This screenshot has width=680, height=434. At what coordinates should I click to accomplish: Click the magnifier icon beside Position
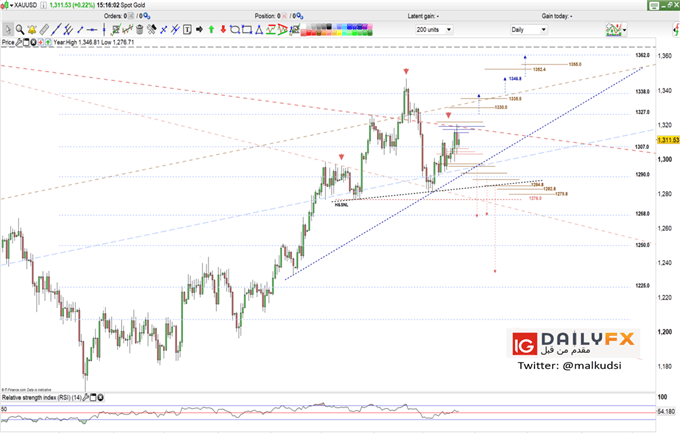(299, 16)
